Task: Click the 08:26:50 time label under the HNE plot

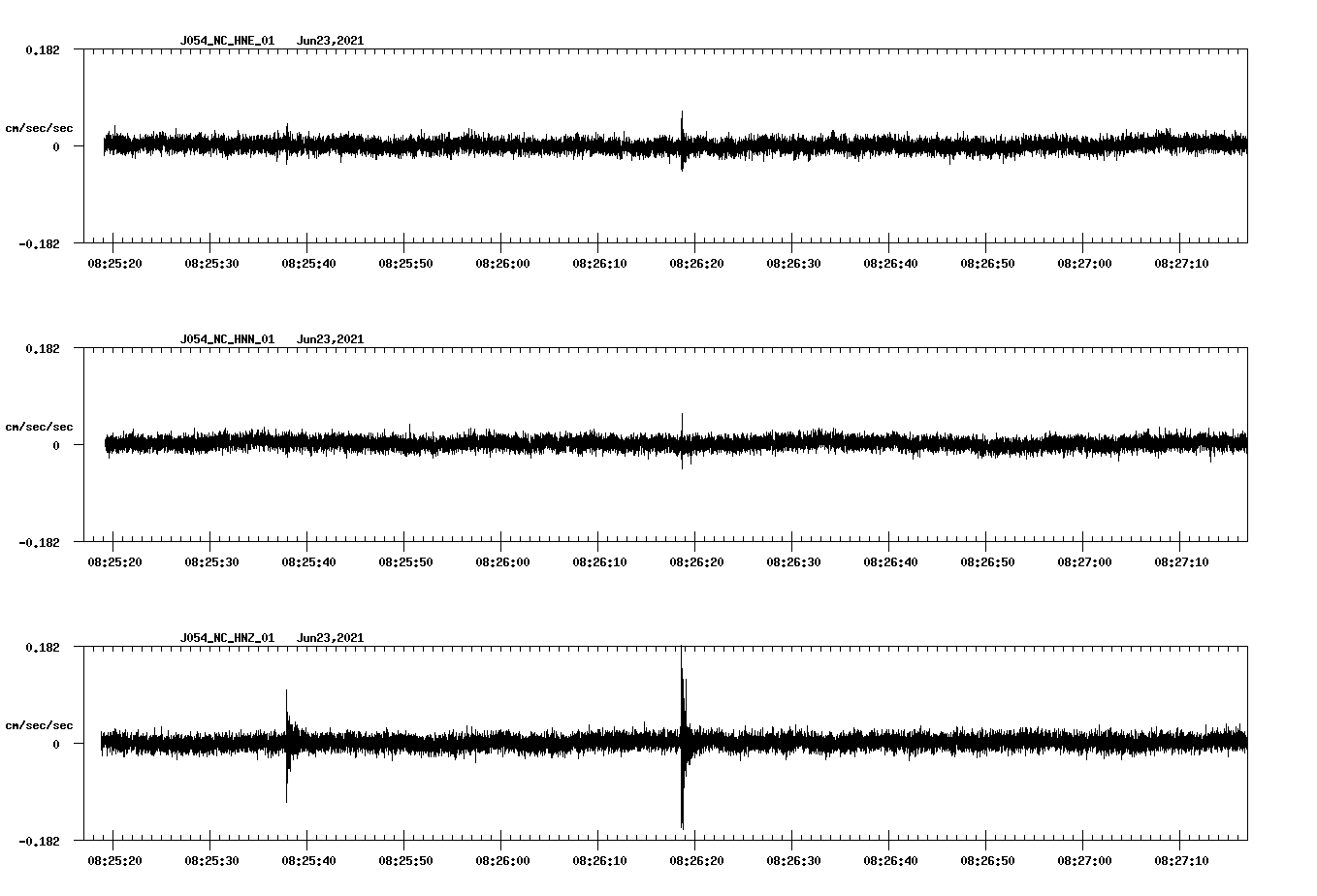Action: point(987,264)
